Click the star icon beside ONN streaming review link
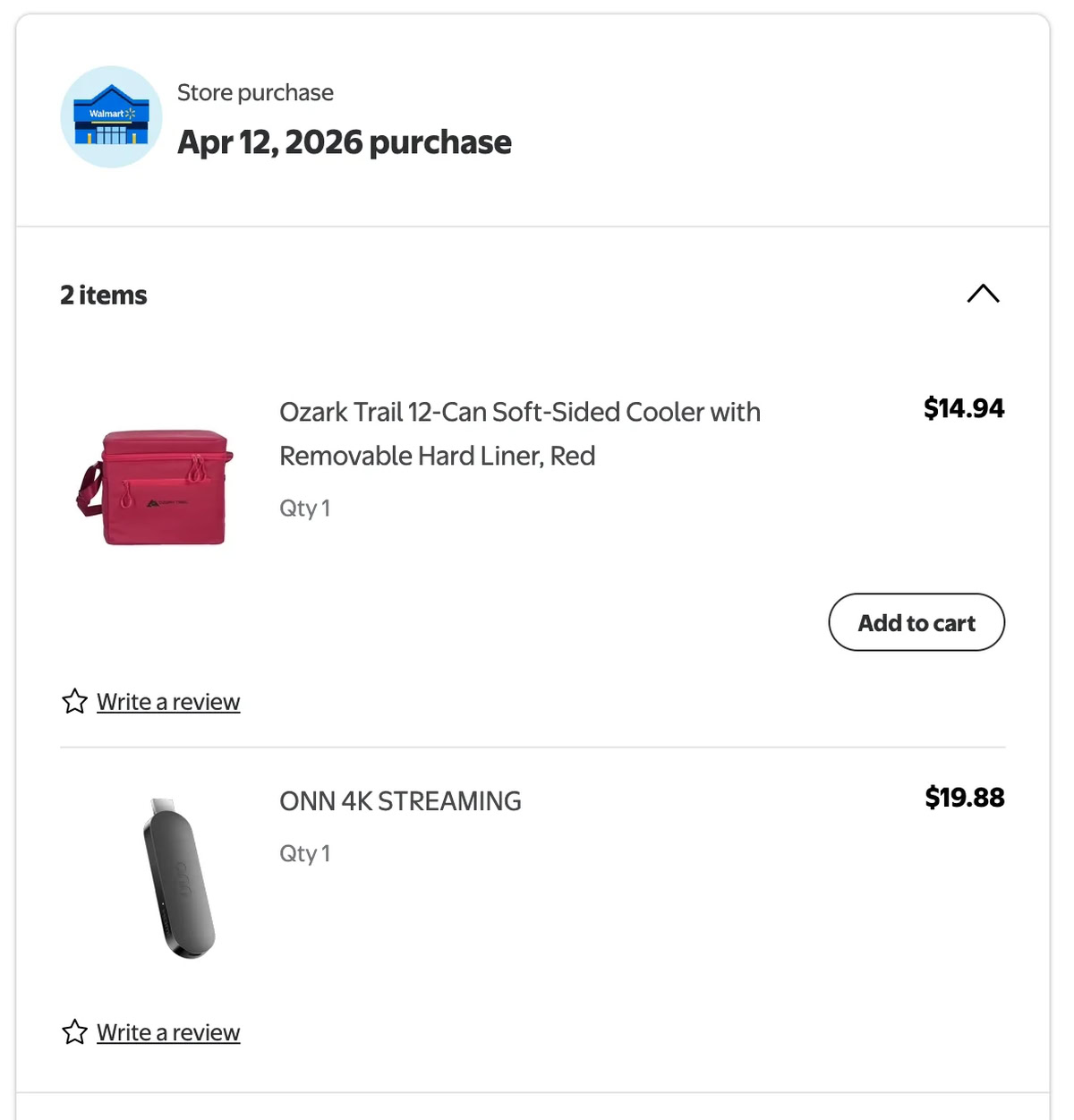Viewport: 1074px width, 1120px height. point(74,1031)
